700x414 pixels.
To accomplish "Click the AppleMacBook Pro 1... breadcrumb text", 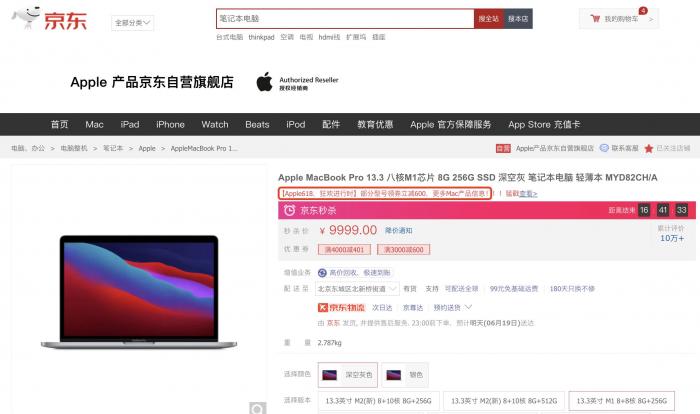I will point(204,148).
